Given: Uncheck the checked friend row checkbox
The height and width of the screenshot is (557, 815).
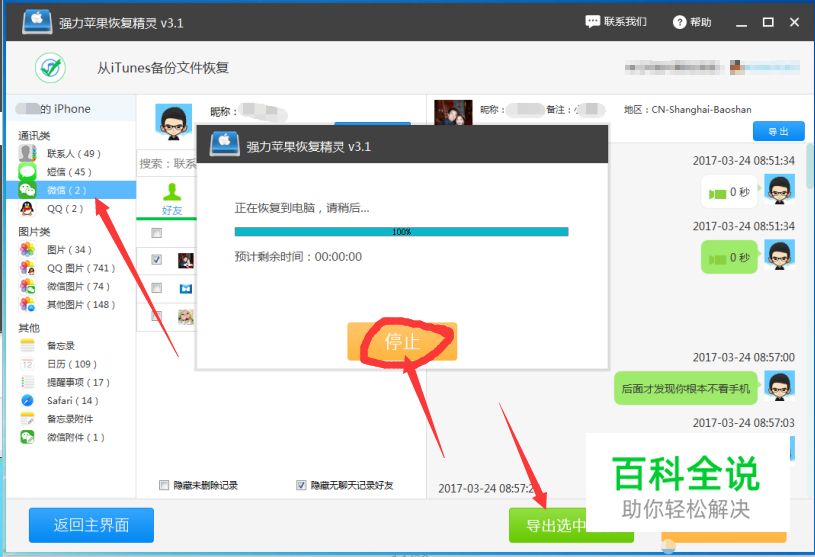Looking at the screenshot, I should [x=156, y=259].
